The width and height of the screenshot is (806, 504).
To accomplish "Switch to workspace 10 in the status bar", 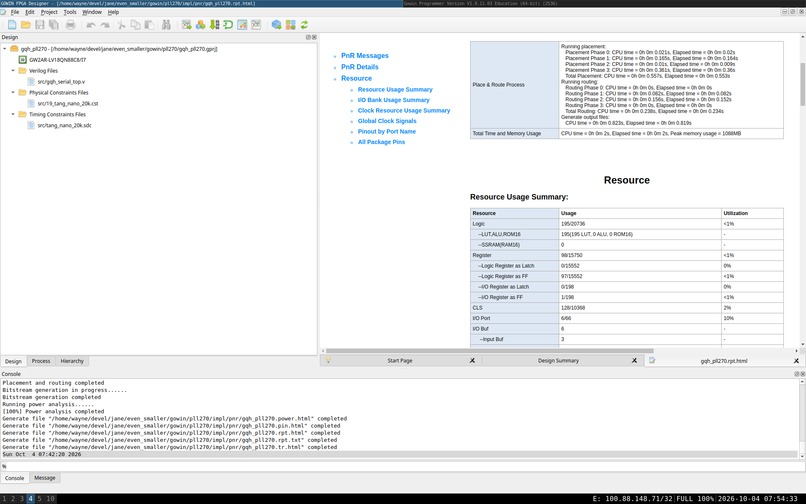I will click(x=50, y=499).
